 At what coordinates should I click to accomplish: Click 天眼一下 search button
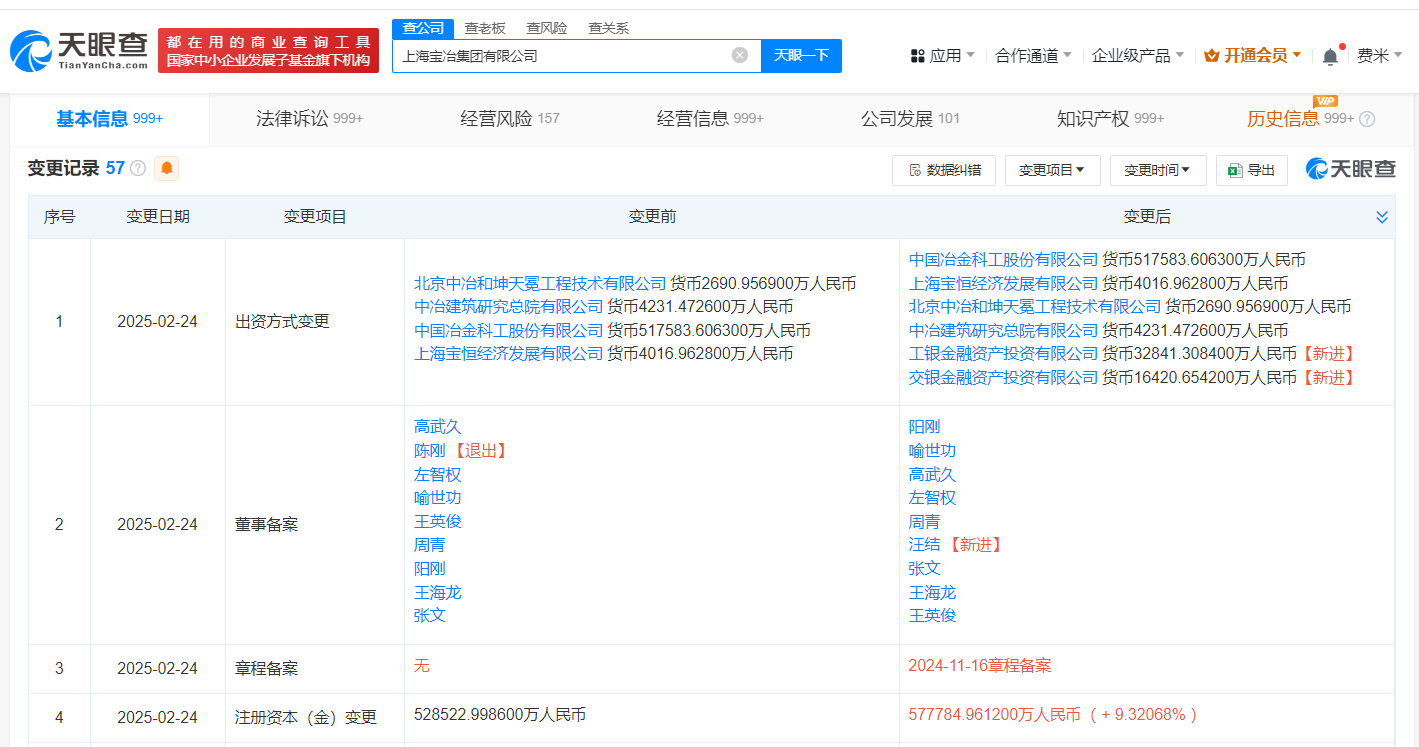801,56
